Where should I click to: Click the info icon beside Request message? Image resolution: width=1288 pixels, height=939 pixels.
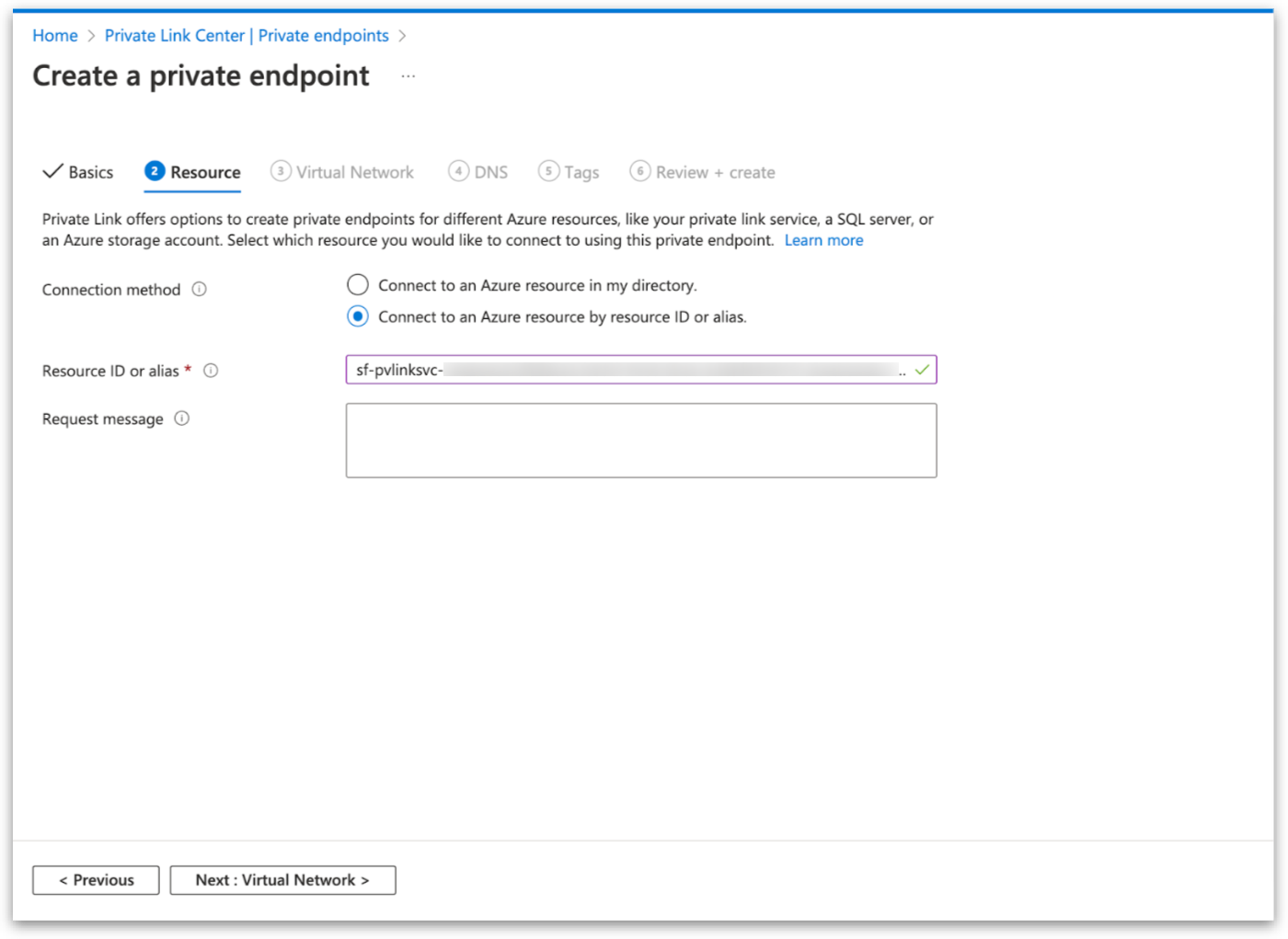(x=182, y=418)
